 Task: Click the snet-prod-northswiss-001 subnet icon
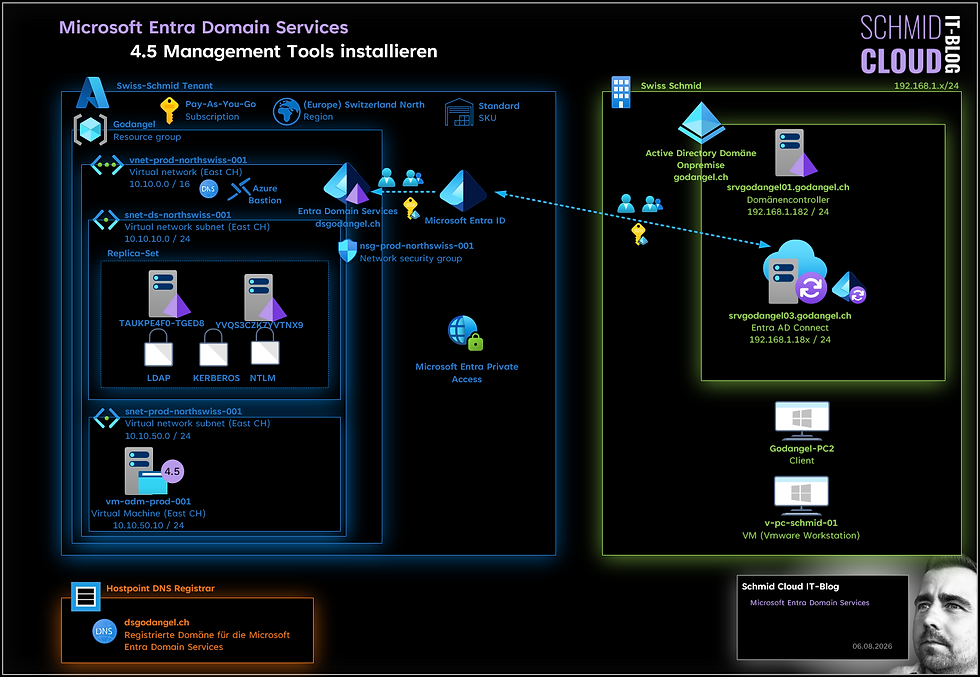pyautogui.click(x=106, y=418)
